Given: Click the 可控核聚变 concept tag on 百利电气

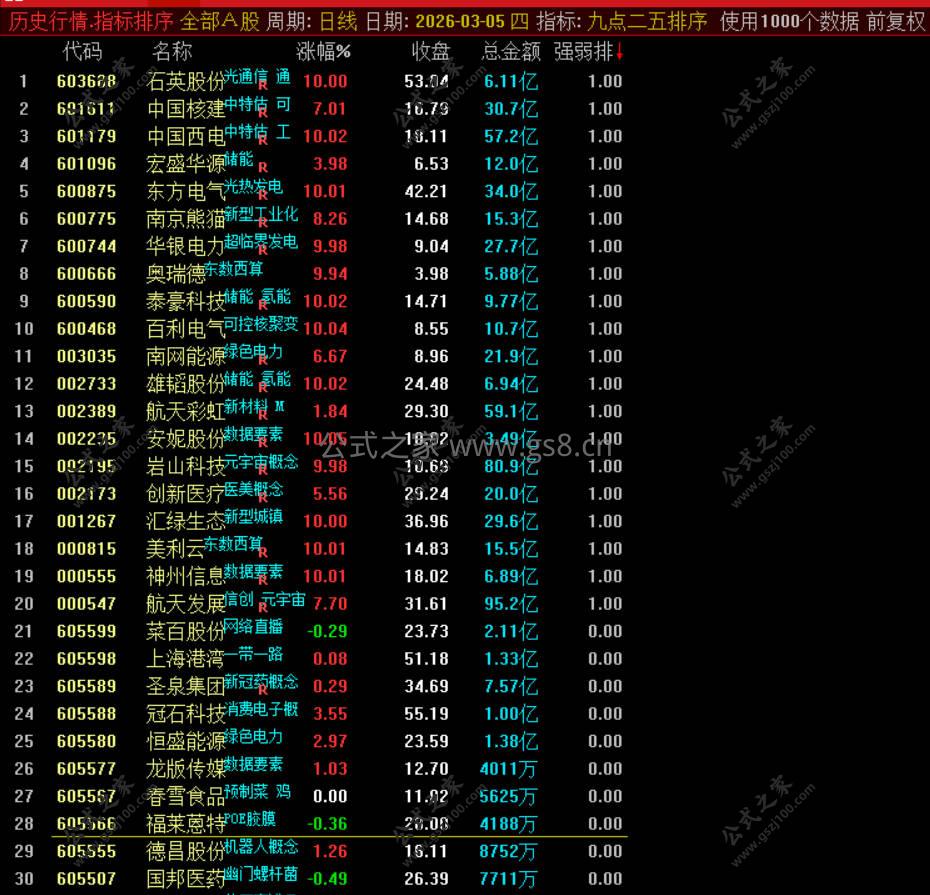Looking at the screenshot, I should pos(261,324).
